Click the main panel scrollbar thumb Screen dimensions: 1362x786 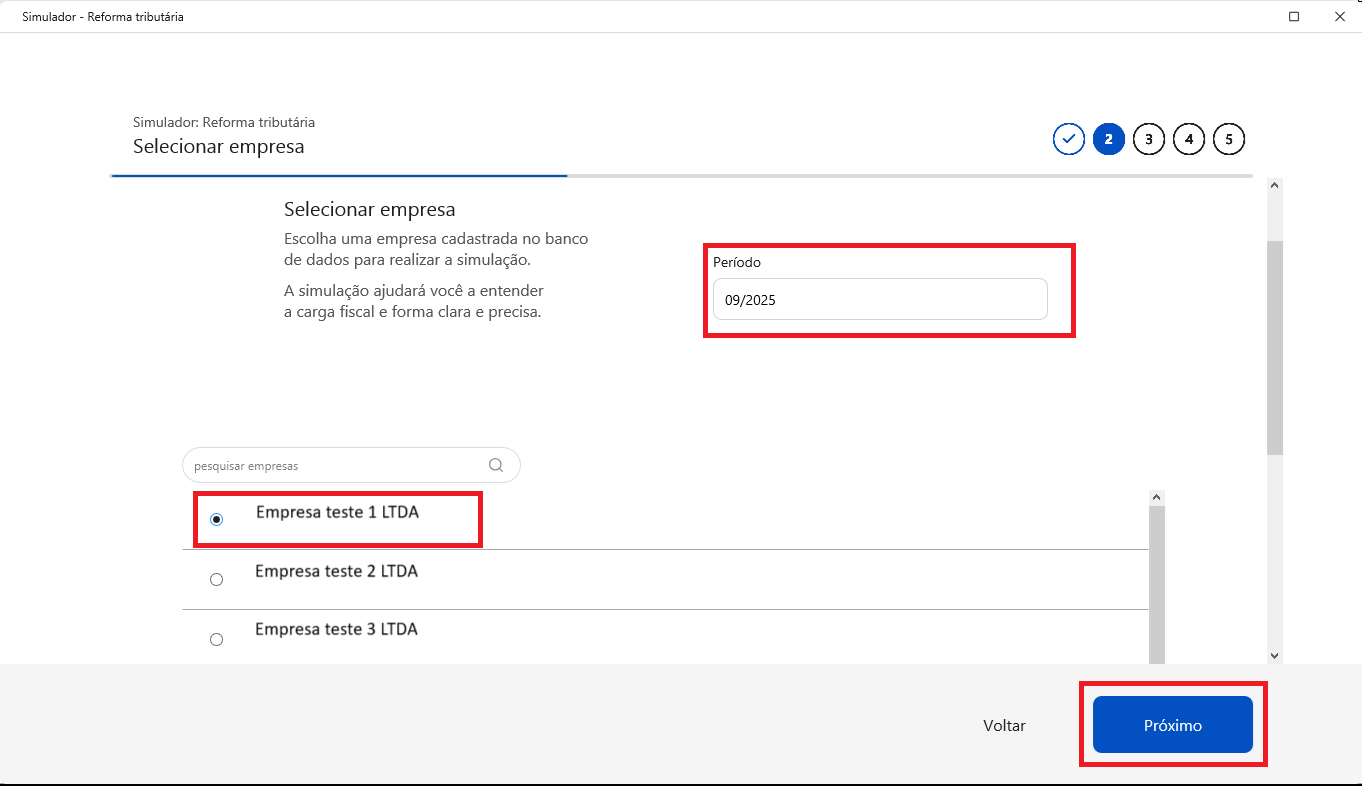[x=1274, y=348]
